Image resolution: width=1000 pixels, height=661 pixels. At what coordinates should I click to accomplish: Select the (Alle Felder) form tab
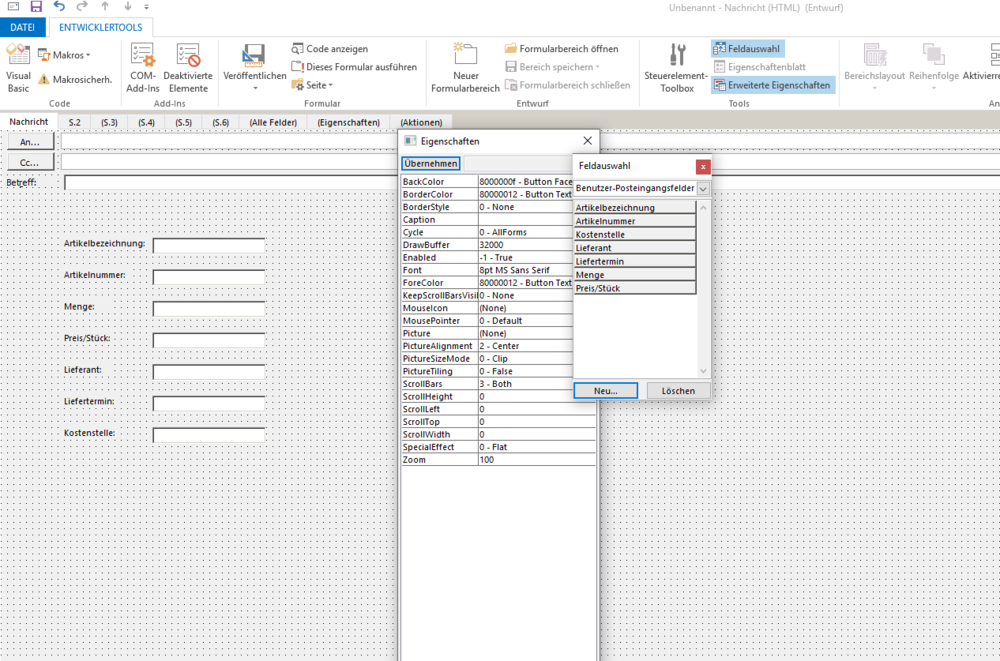pos(273,122)
